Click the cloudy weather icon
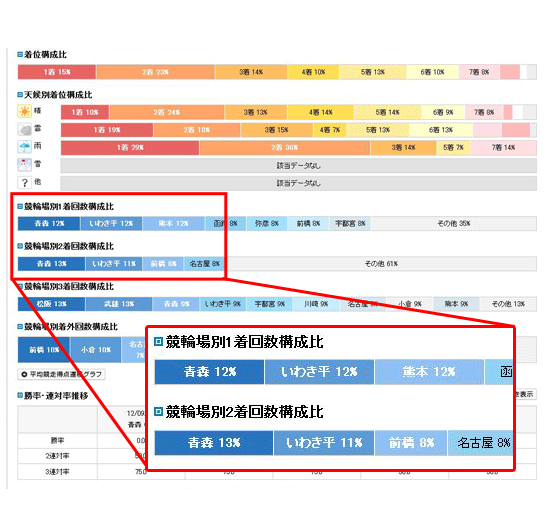The image size is (550, 524). [24, 129]
